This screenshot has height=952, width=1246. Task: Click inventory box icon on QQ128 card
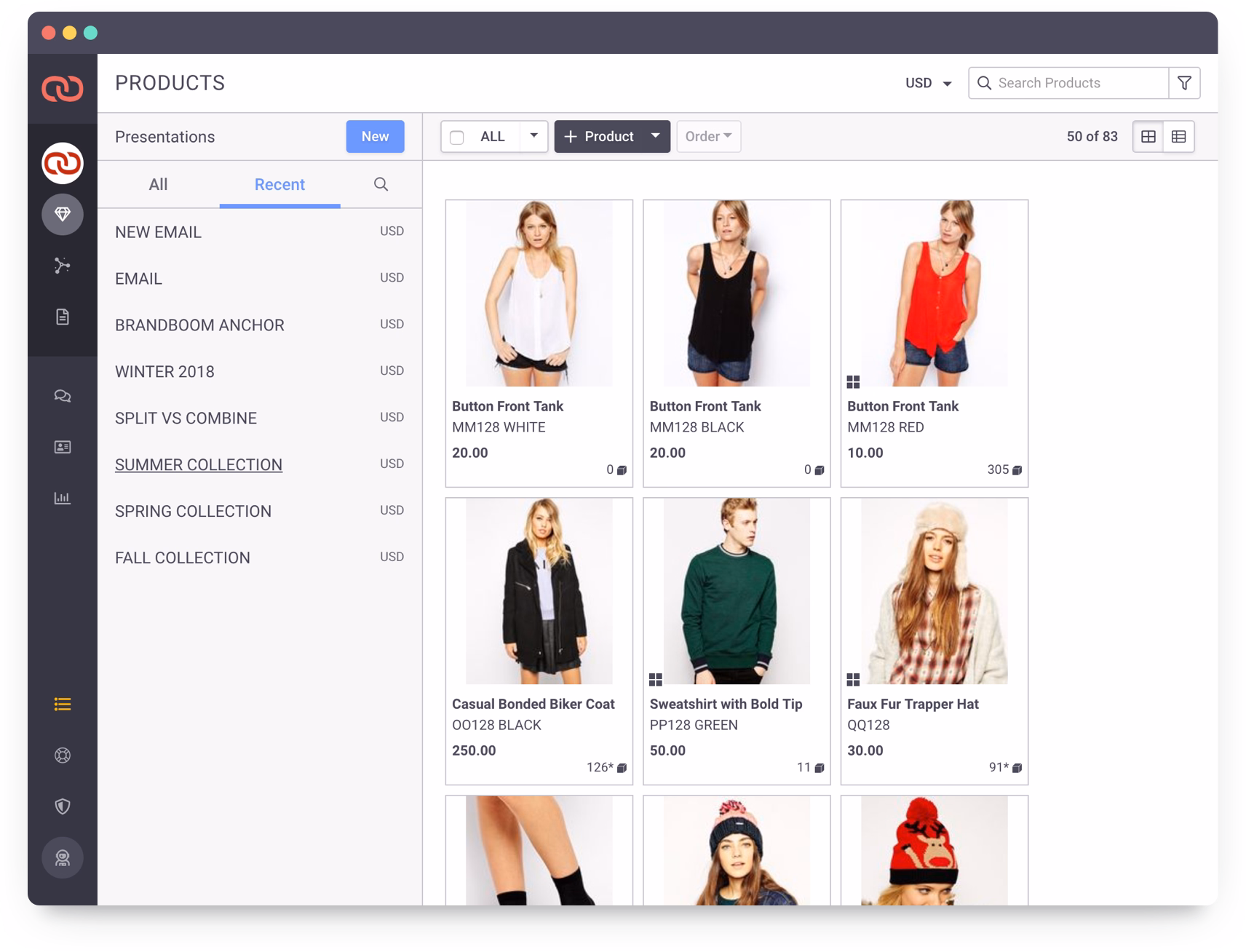tap(1017, 768)
